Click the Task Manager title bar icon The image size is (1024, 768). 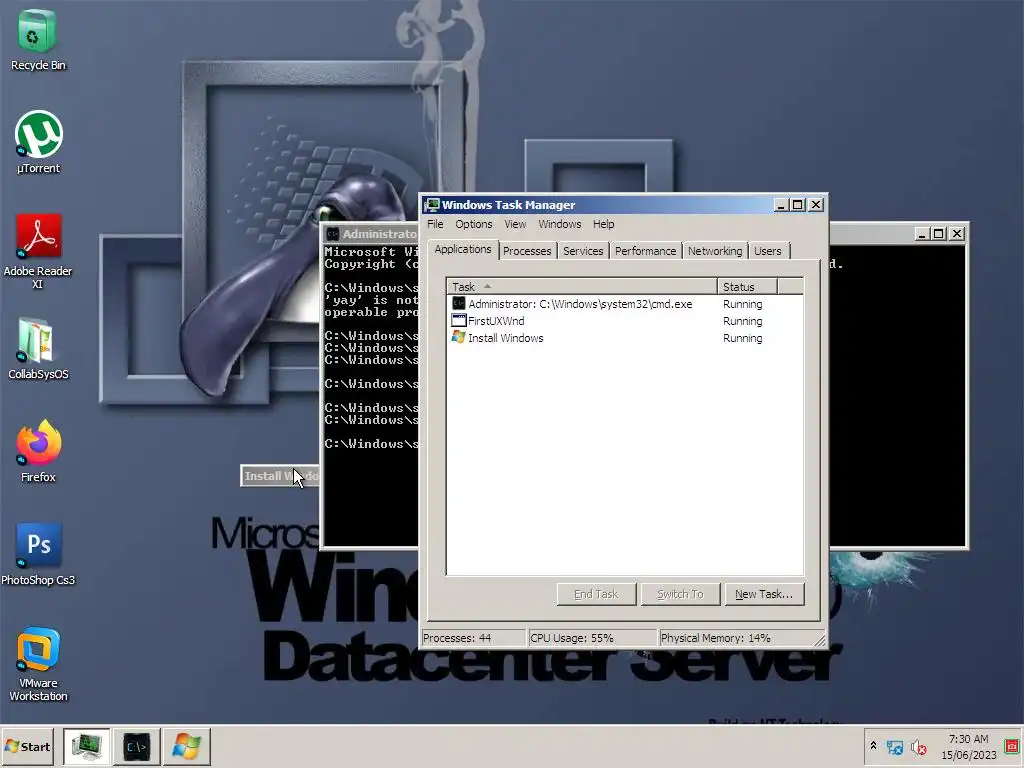click(432, 205)
